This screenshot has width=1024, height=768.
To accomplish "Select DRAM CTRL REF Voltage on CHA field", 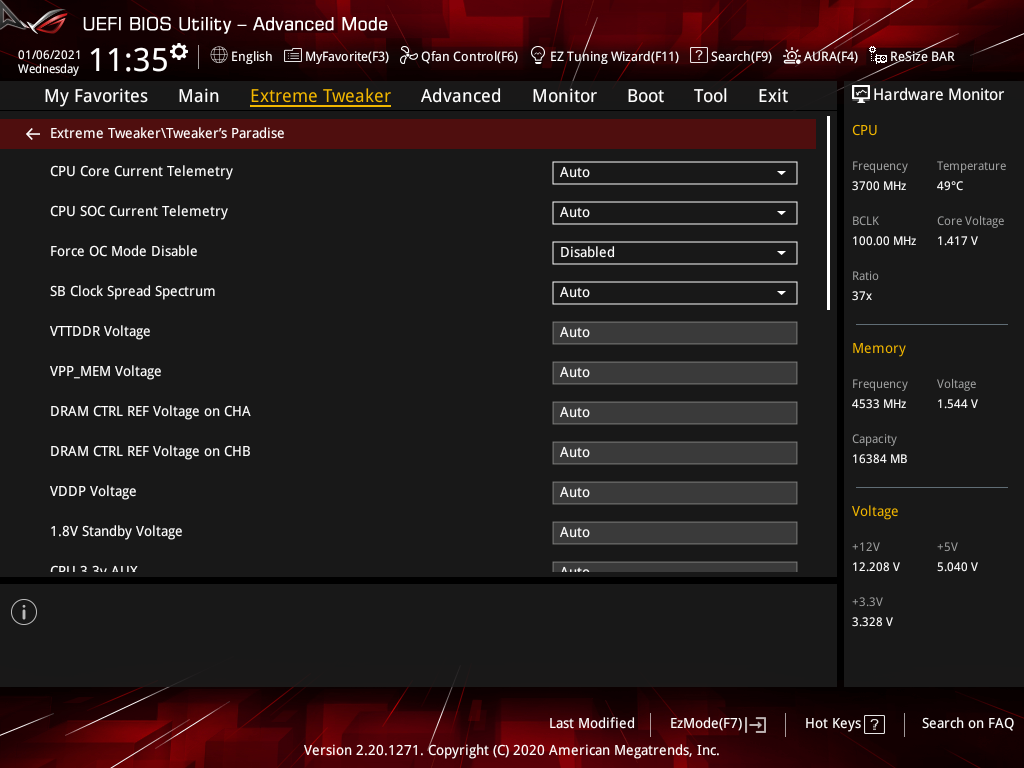I will 675,413.
